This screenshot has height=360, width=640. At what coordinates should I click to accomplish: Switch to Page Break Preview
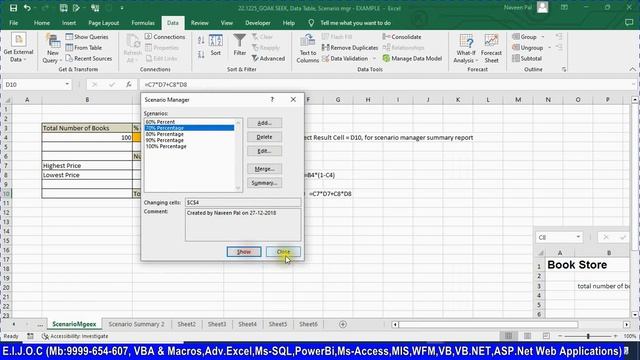point(546,336)
